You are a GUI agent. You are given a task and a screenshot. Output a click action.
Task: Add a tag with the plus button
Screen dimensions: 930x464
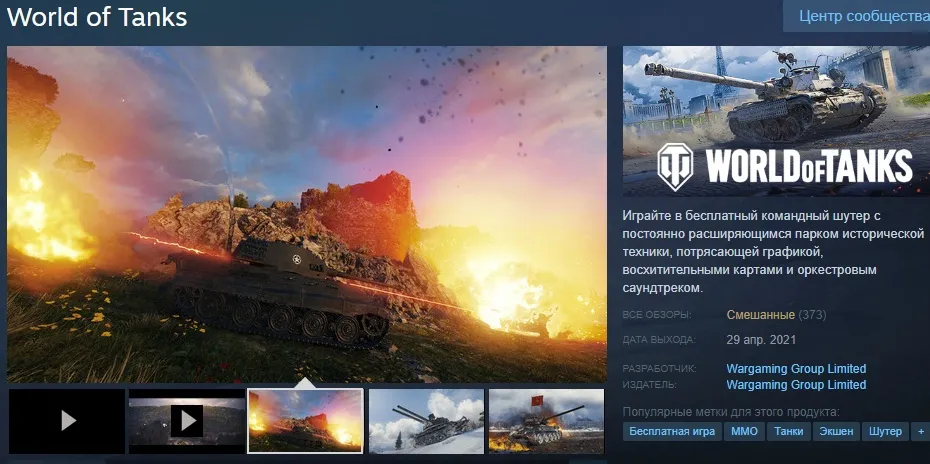click(921, 431)
